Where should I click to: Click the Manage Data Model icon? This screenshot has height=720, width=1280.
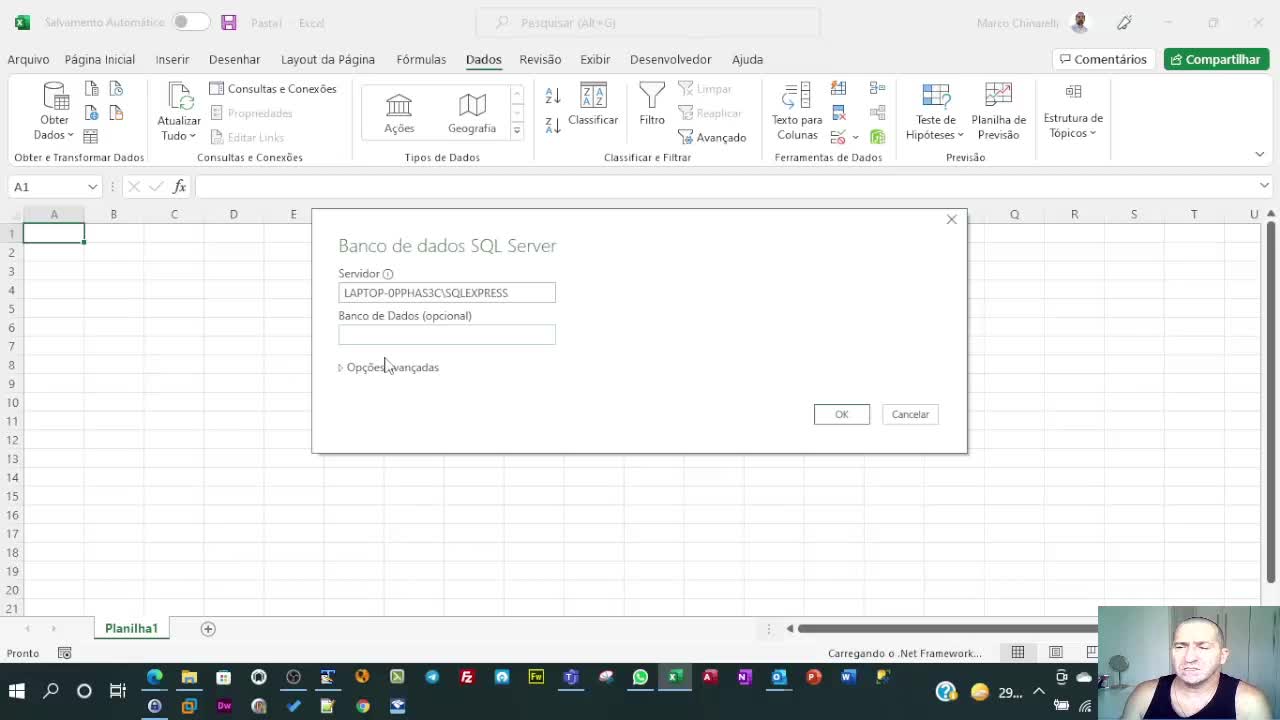pyautogui.click(x=877, y=137)
